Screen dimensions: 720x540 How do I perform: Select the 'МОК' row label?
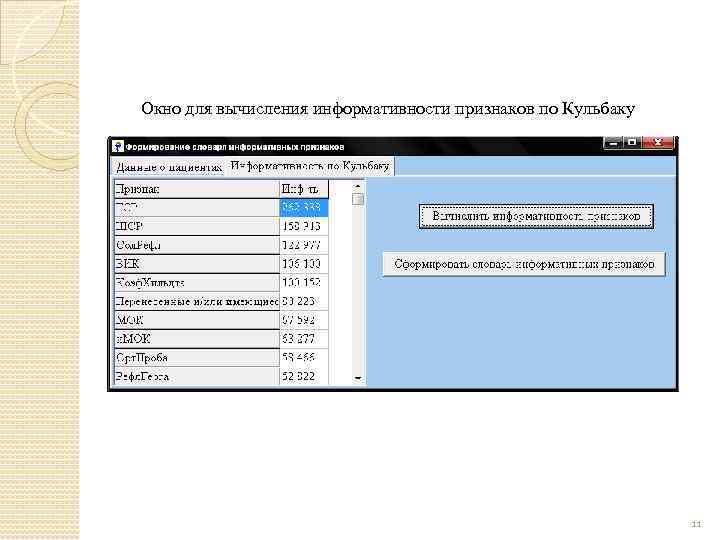197,321
